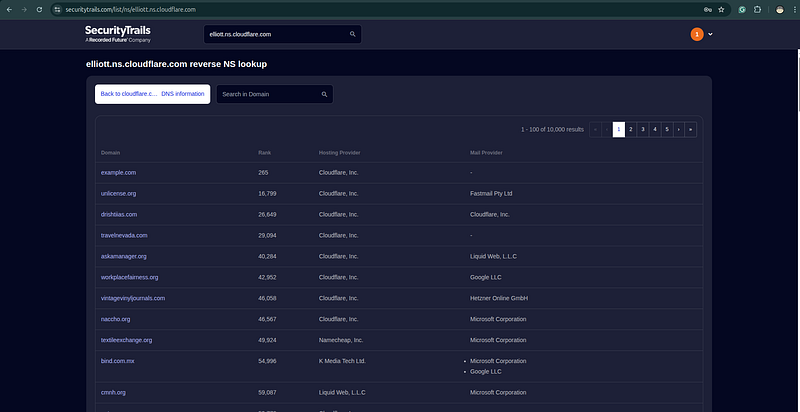
Task: Click Liquid Web, L.L.C mail provider for askamanager.org
Action: pyautogui.click(x=493, y=256)
